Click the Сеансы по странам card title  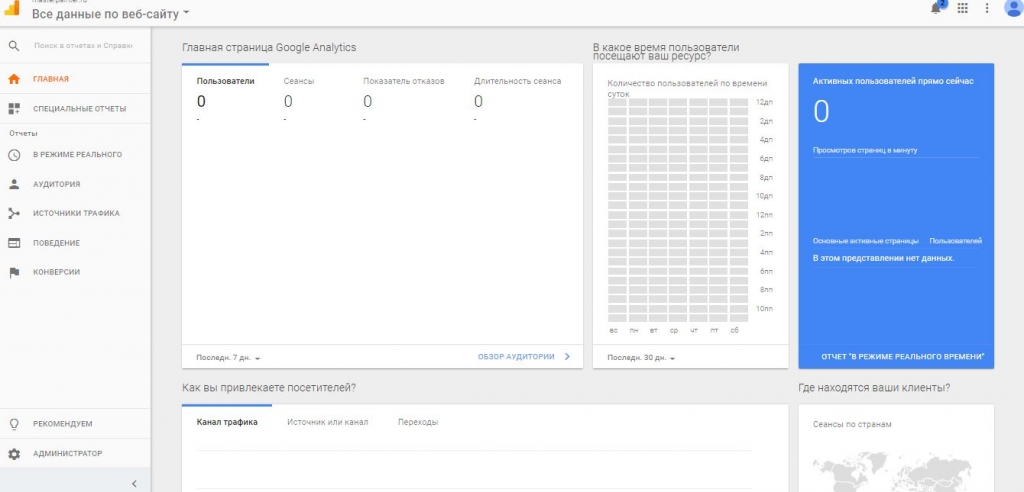[852, 425]
